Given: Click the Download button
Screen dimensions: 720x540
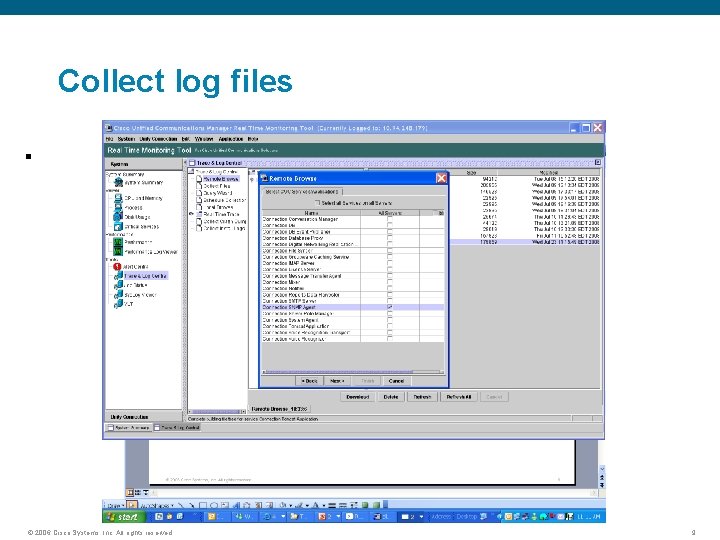Looking at the screenshot, I should [358, 397].
